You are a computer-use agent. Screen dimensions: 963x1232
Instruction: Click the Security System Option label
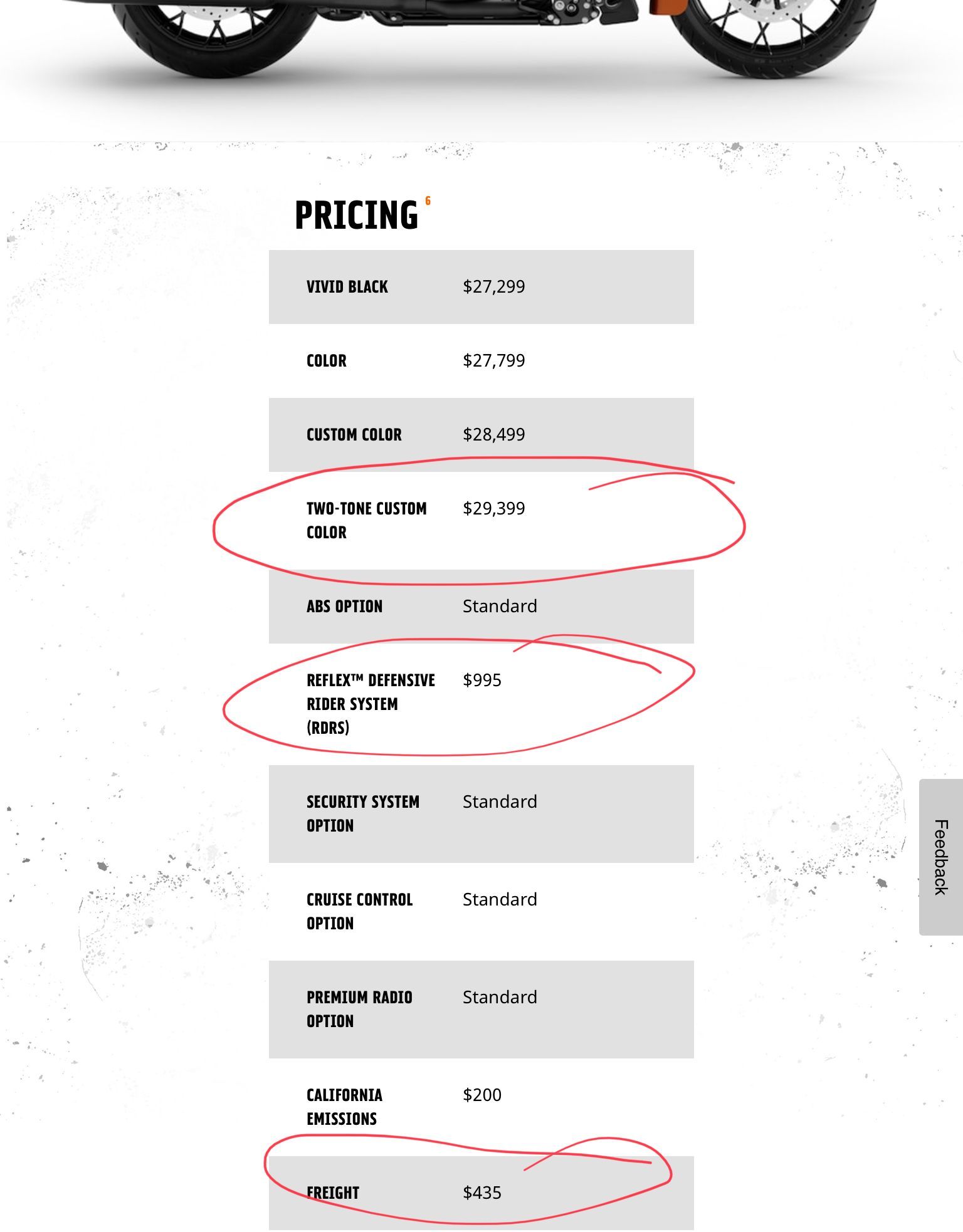(362, 813)
